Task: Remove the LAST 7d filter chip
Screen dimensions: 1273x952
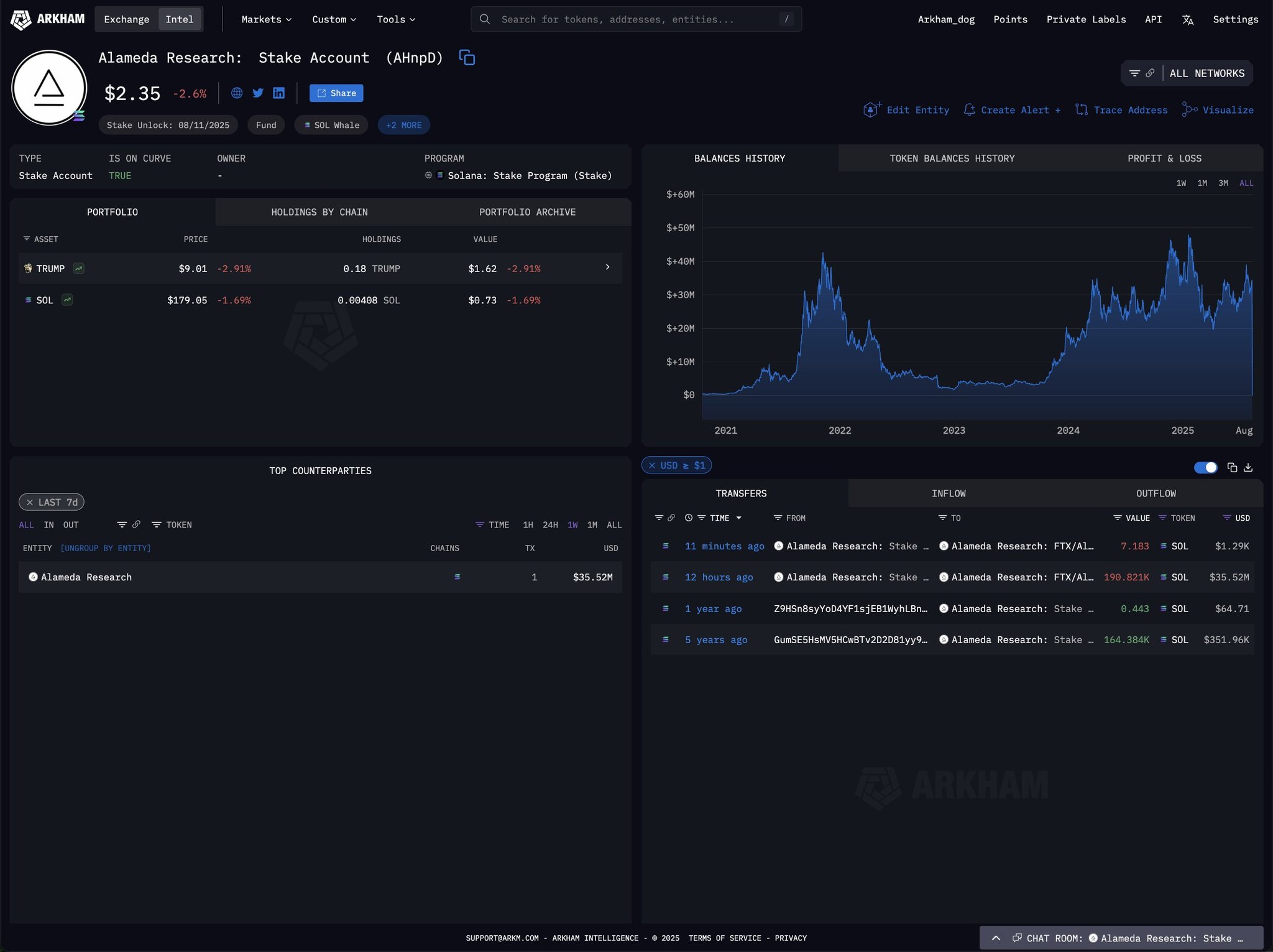Action: tap(30, 502)
